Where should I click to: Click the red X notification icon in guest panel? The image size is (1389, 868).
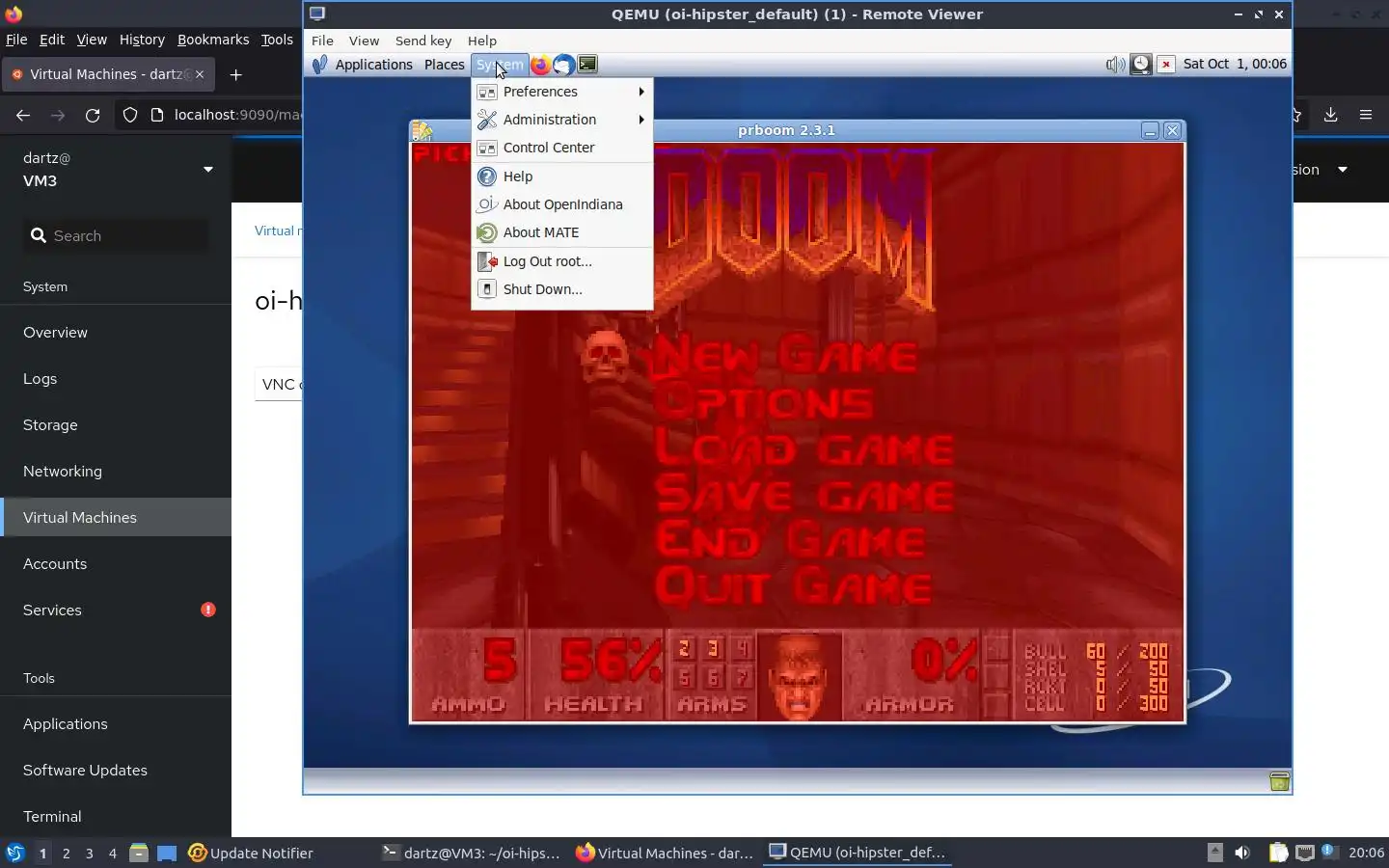tap(1166, 65)
